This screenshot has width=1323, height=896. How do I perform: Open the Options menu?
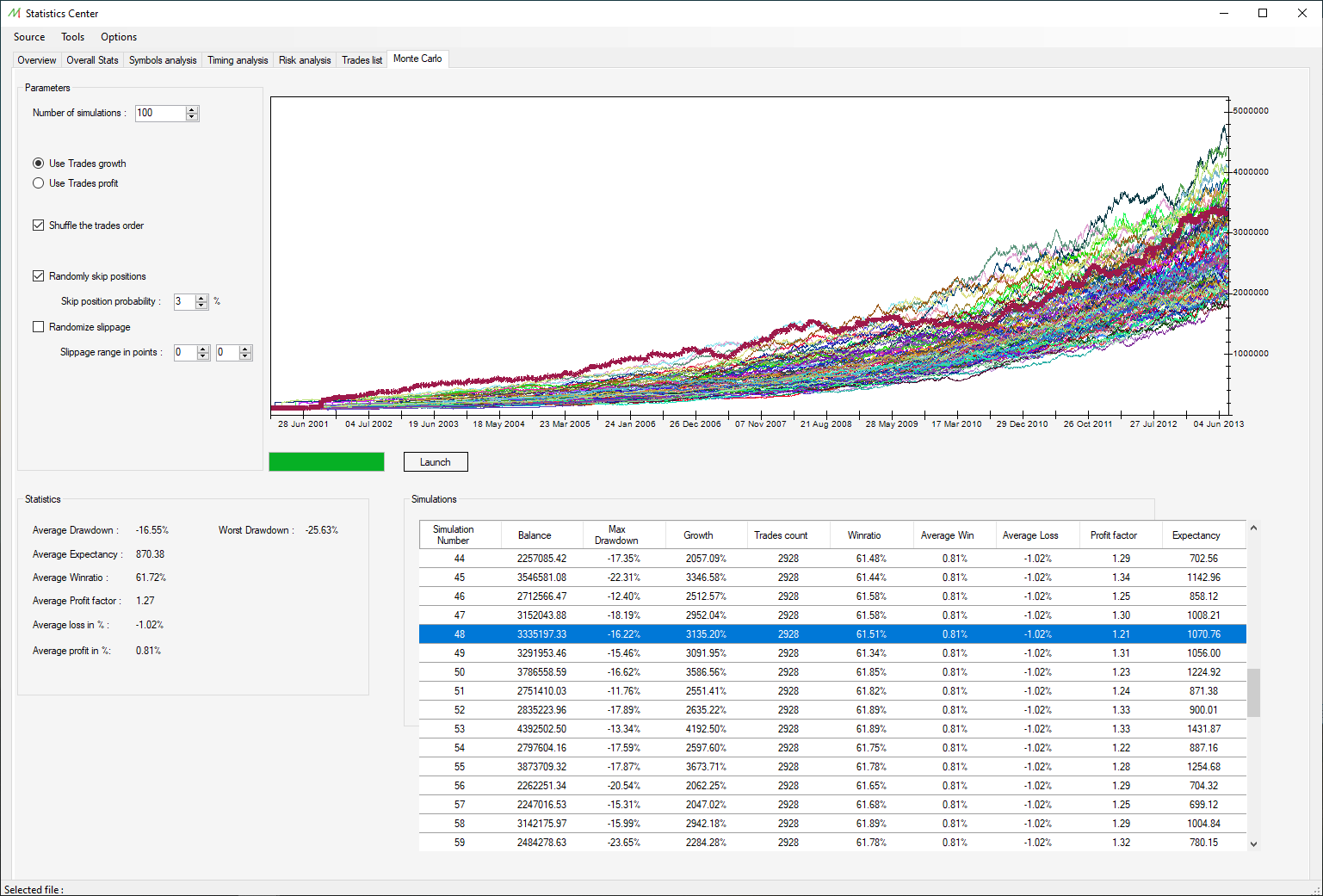point(119,37)
